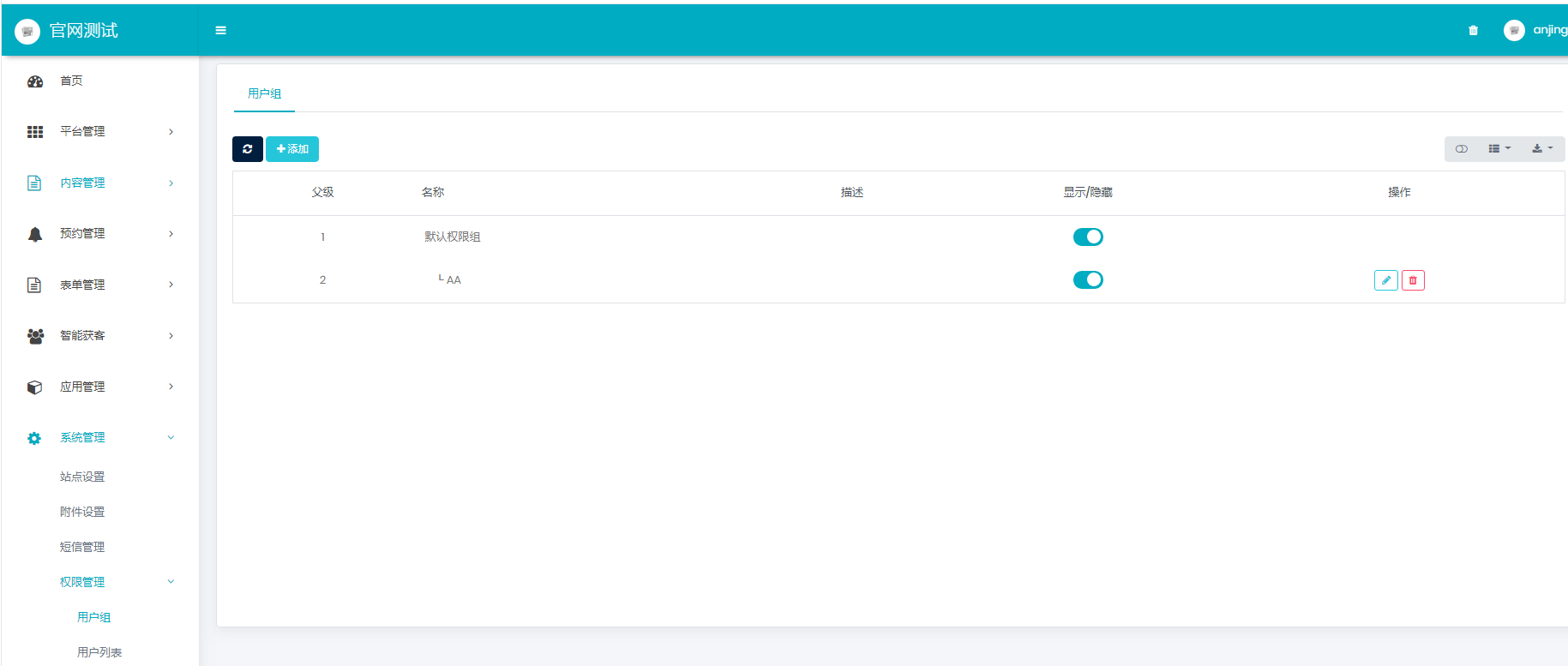
Task: Click the anjing user avatar
Action: click(x=1514, y=31)
